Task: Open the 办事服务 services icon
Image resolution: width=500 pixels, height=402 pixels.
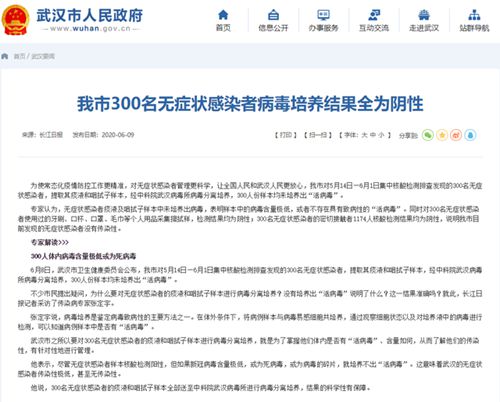Action: pyautogui.click(x=323, y=15)
